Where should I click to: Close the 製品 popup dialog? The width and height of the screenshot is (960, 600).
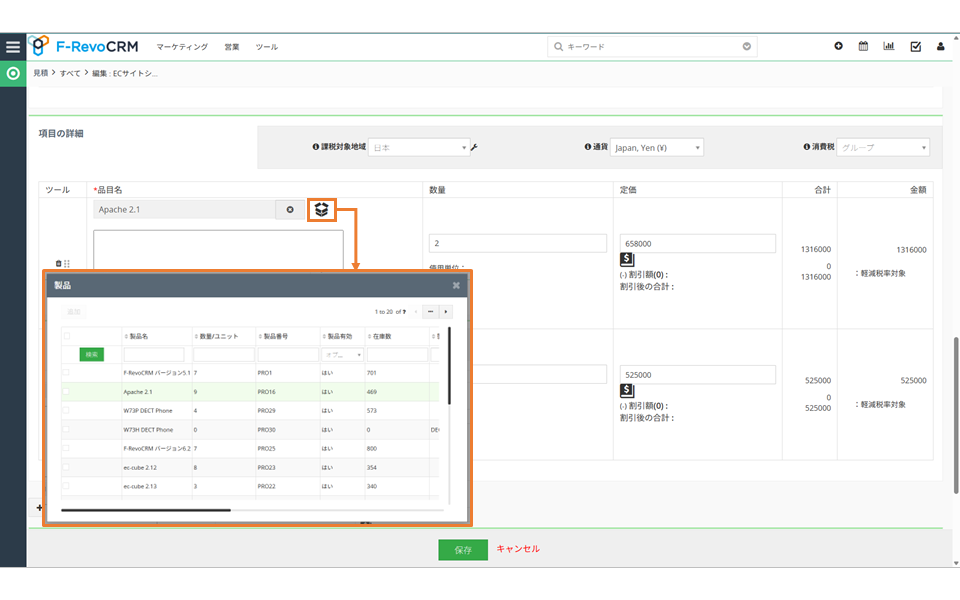456,285
